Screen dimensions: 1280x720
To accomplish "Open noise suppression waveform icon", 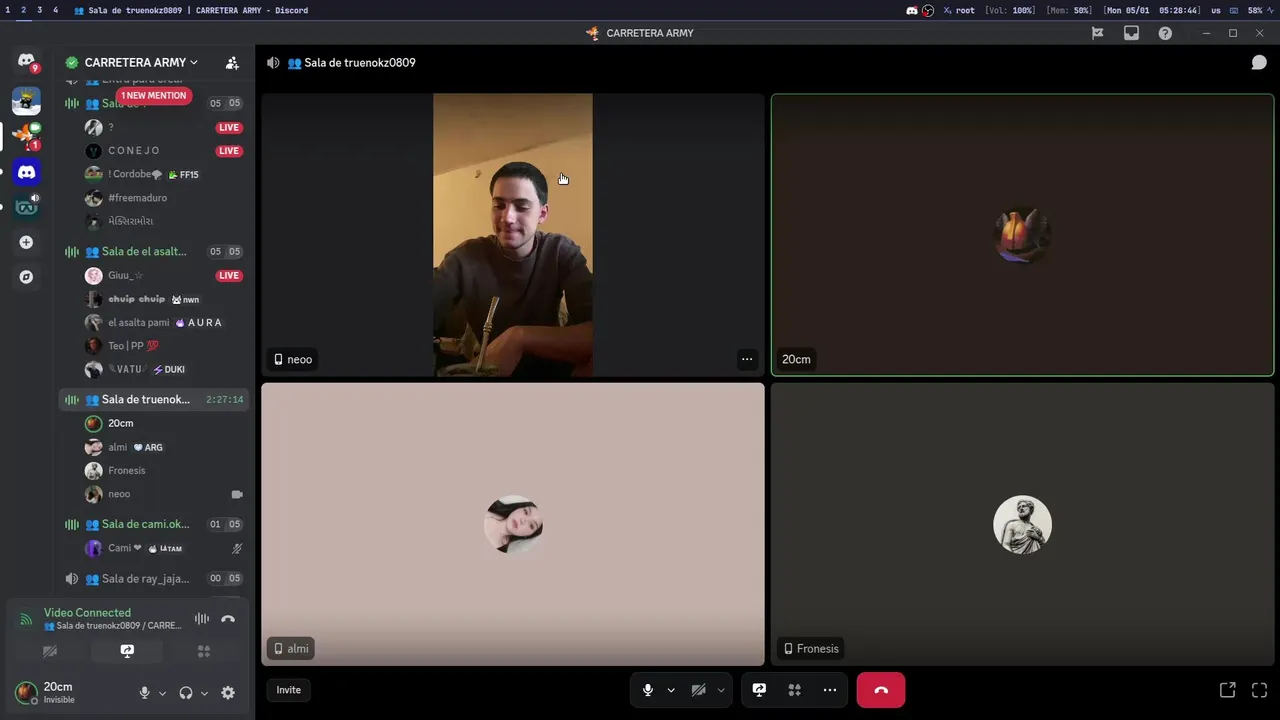I will tap(202, 619).
